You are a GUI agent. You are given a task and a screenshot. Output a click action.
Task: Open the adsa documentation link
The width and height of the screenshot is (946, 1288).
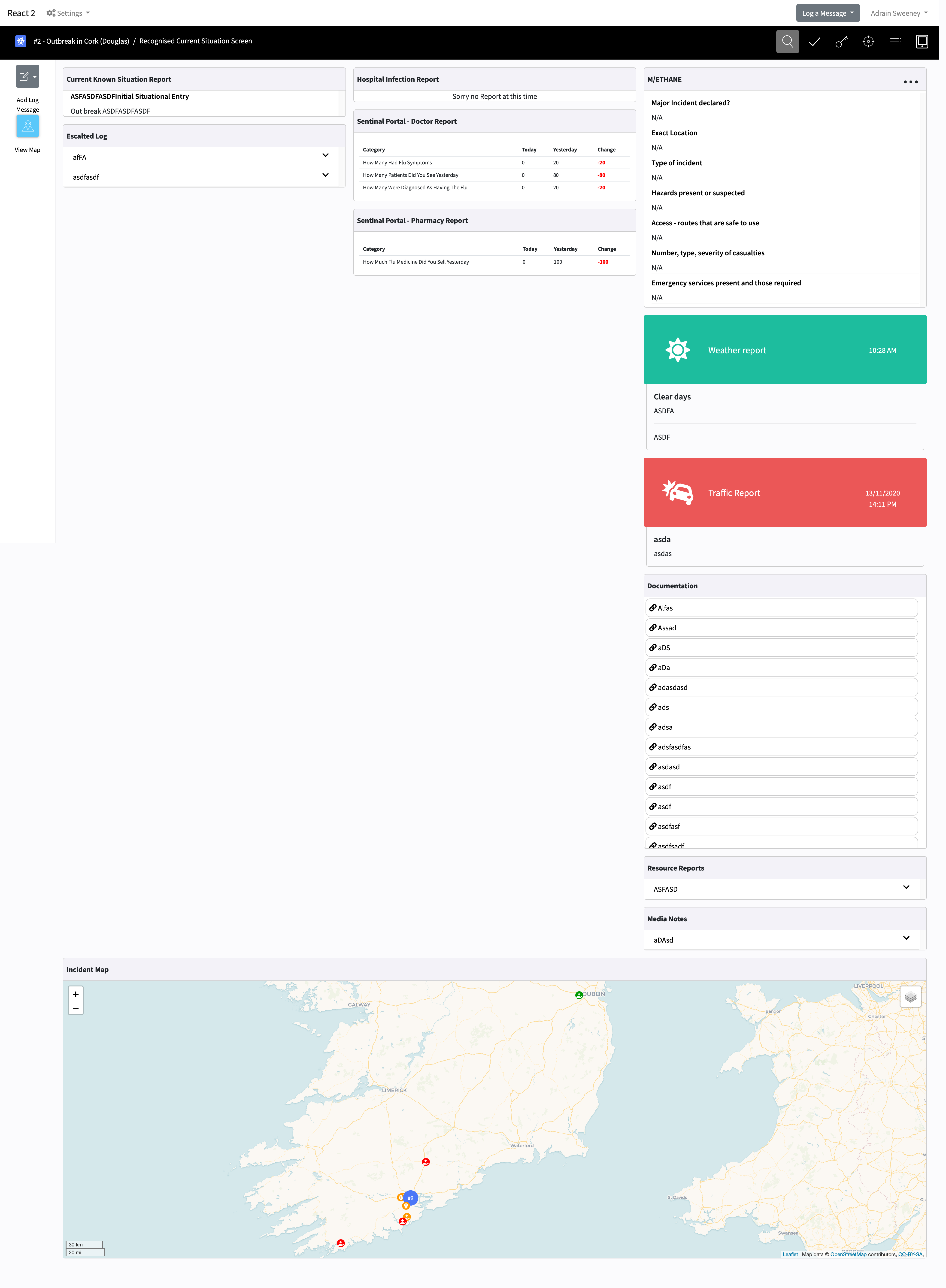click(x=781, y=726)
